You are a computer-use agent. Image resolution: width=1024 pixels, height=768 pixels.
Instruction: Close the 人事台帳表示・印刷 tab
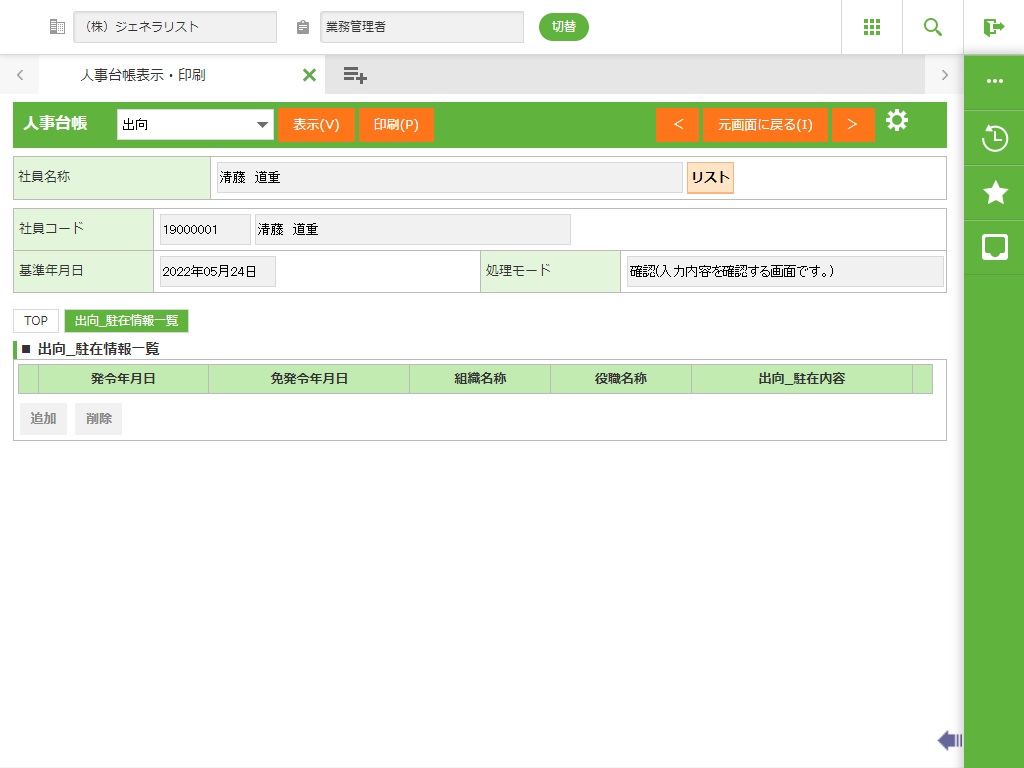(x=309, y=75)
